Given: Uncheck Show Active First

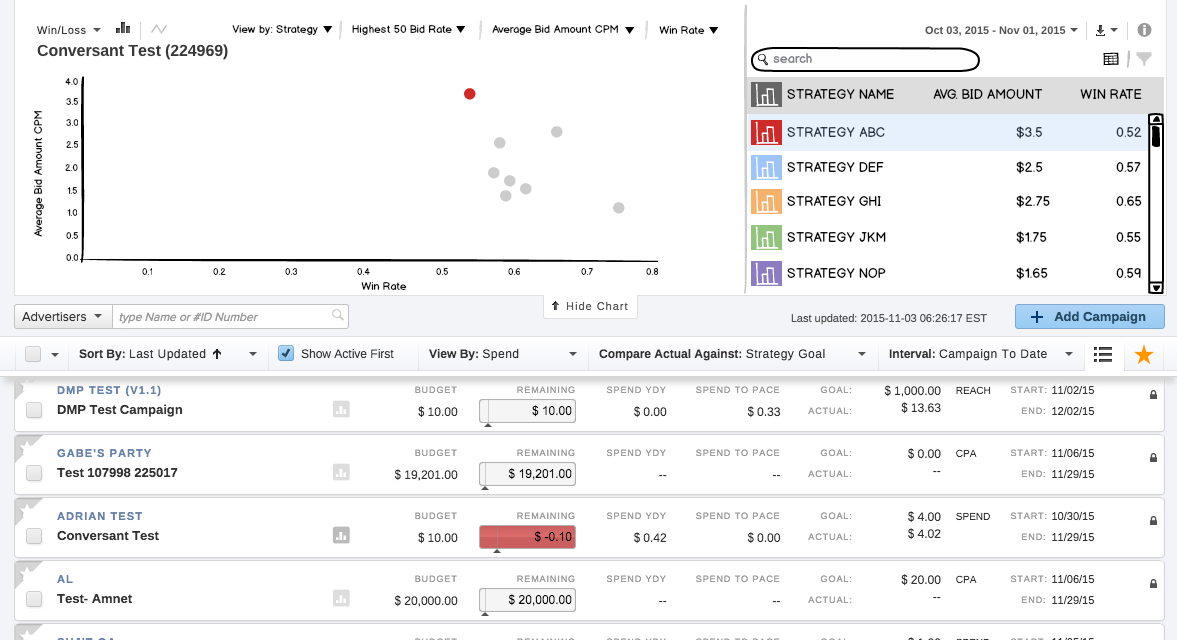Looking at the screenshot, I should click(x=286, y=353).
